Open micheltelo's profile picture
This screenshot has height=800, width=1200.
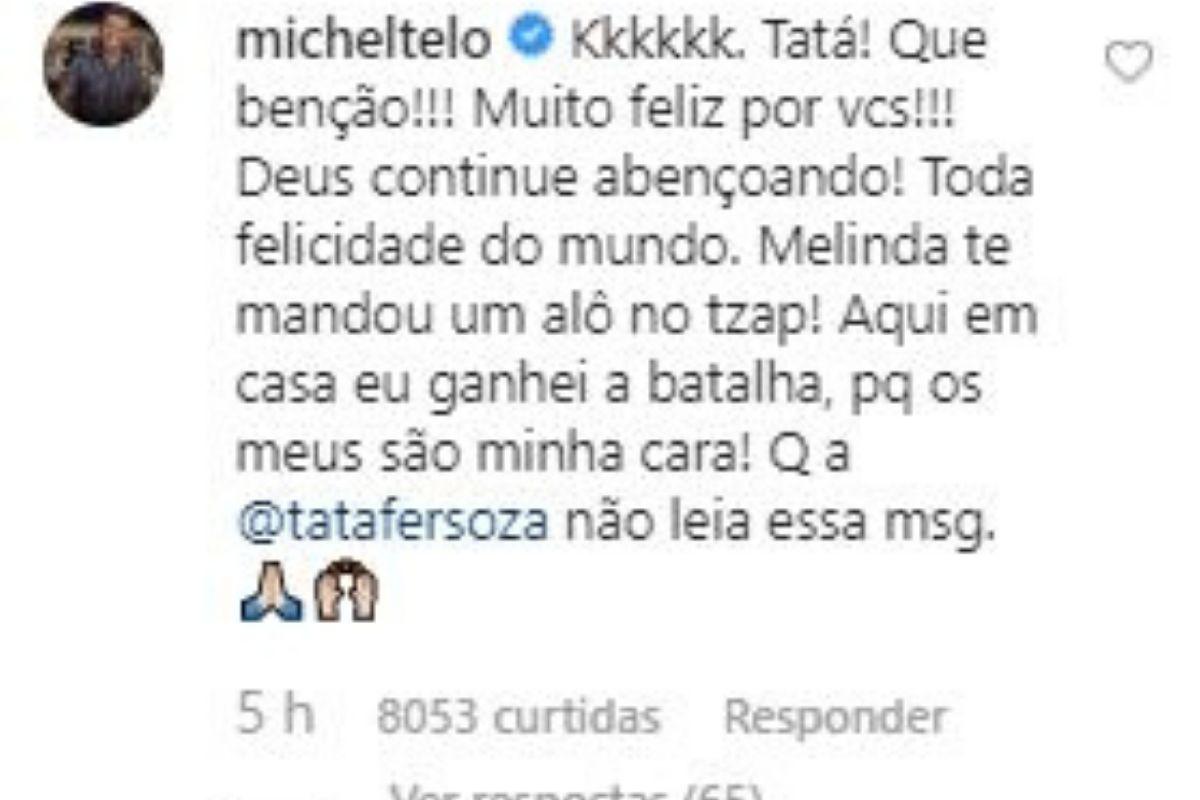pyautogui.click(x=103, y=66)
